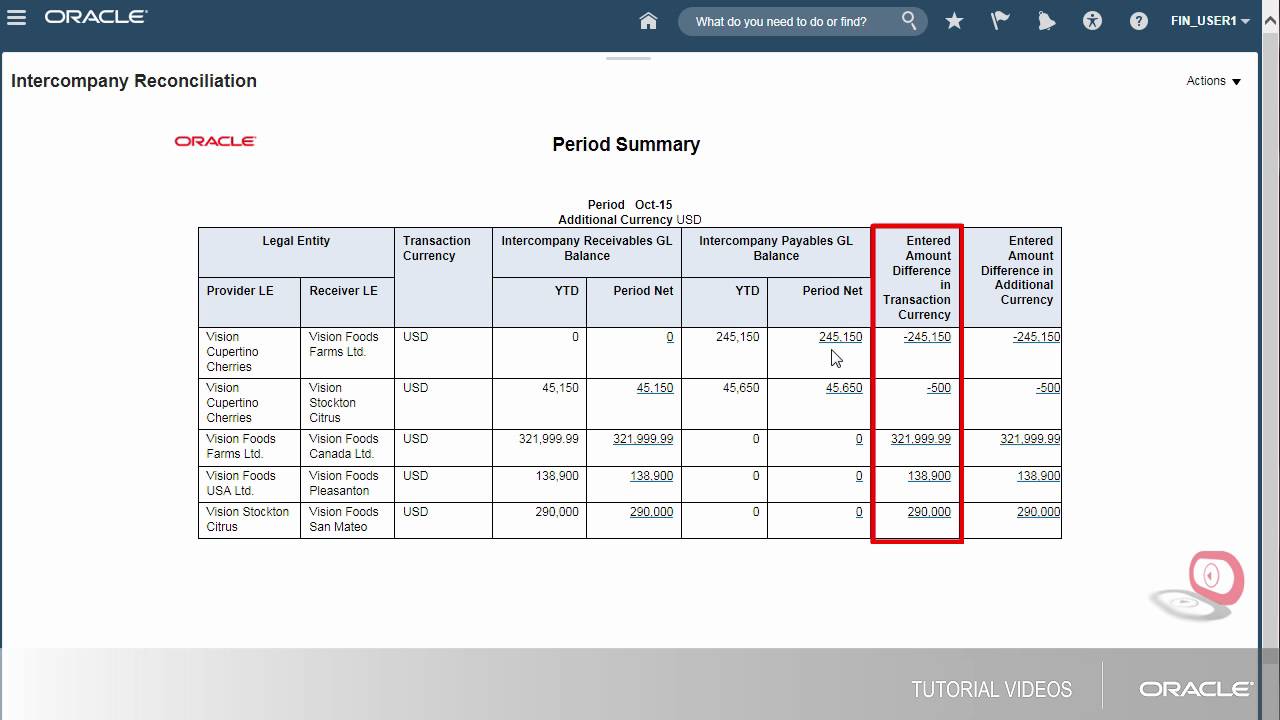
Task: Open the FIN_USER1 user menu
Action: click(1210, 21)
